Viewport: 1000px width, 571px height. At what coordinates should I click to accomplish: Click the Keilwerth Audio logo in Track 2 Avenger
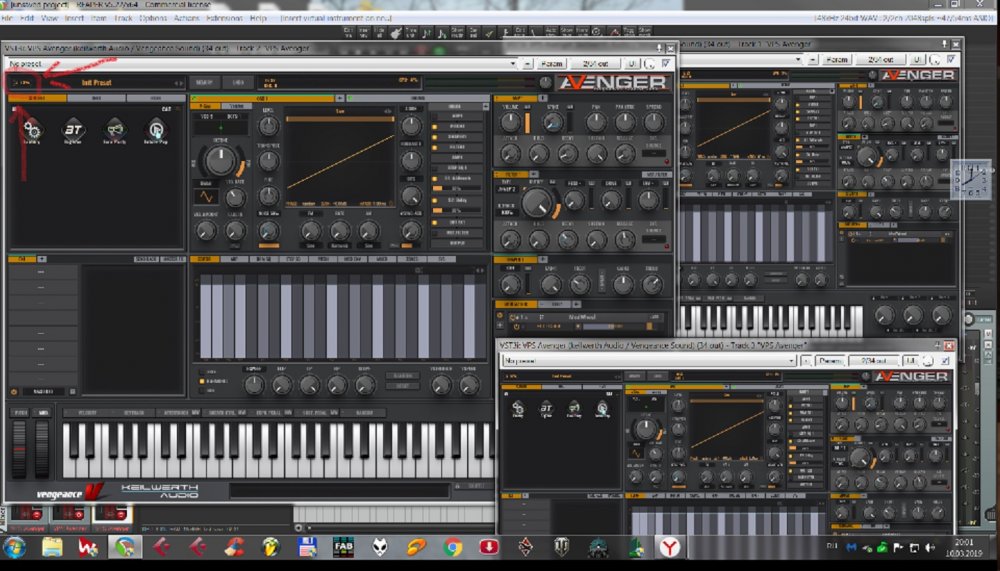click(159, 491)
